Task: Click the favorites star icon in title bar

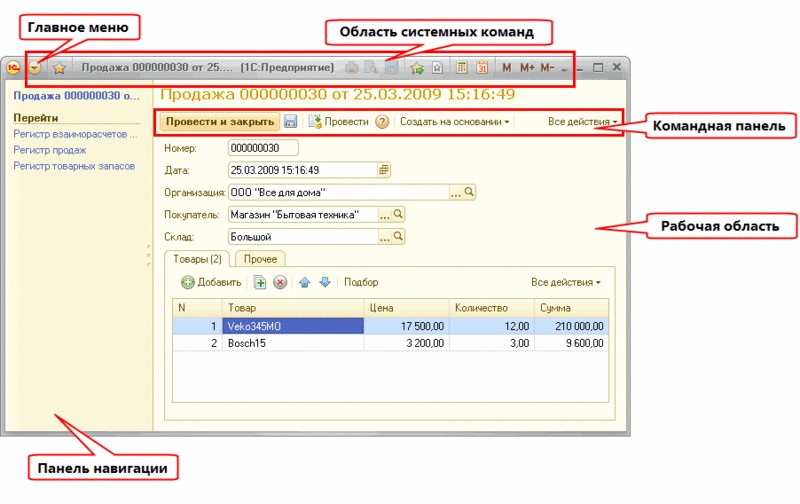Action: [59, 68]
